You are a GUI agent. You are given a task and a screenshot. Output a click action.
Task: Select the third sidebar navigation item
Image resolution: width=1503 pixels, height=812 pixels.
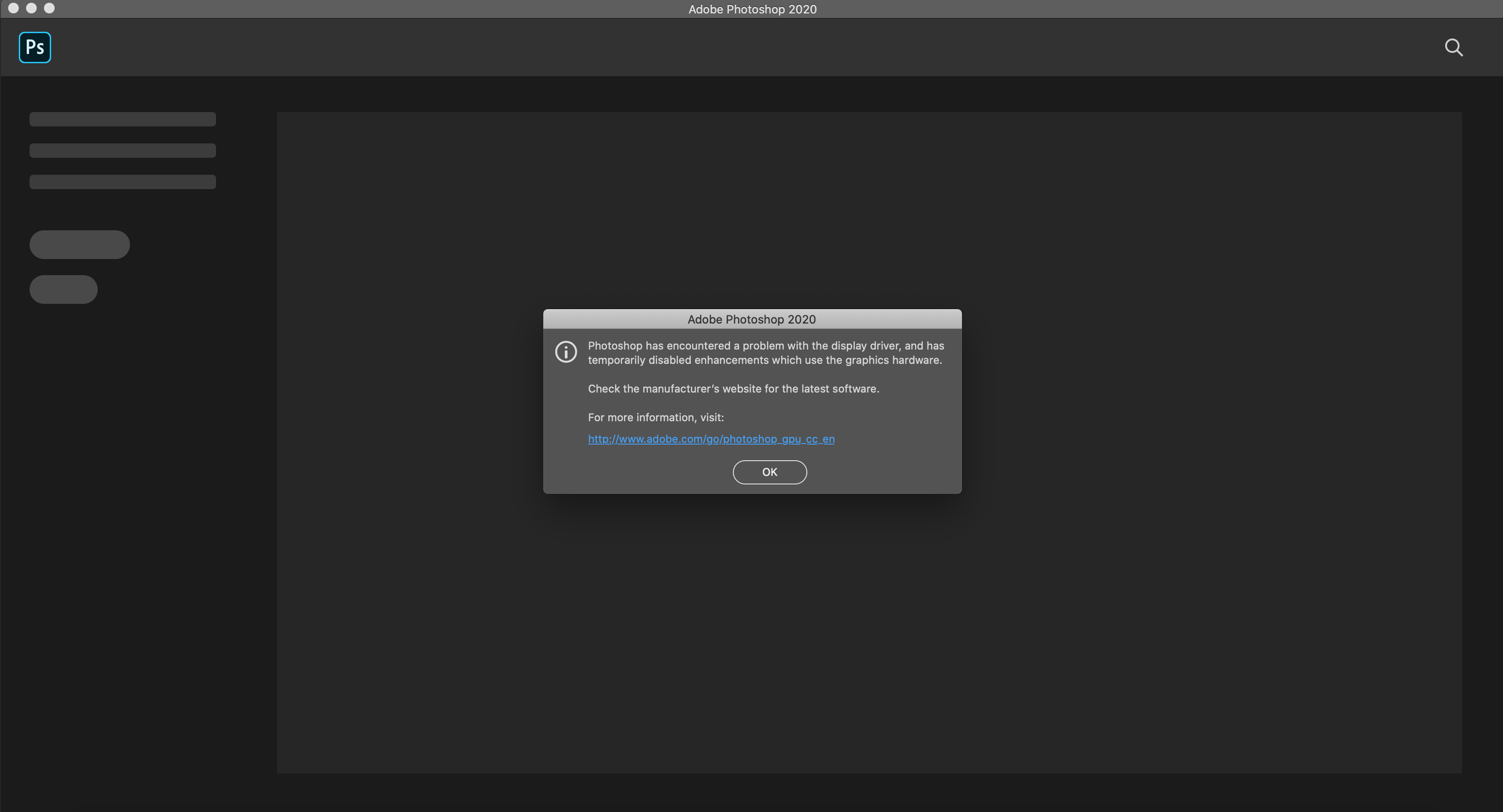tap(122, 181)
